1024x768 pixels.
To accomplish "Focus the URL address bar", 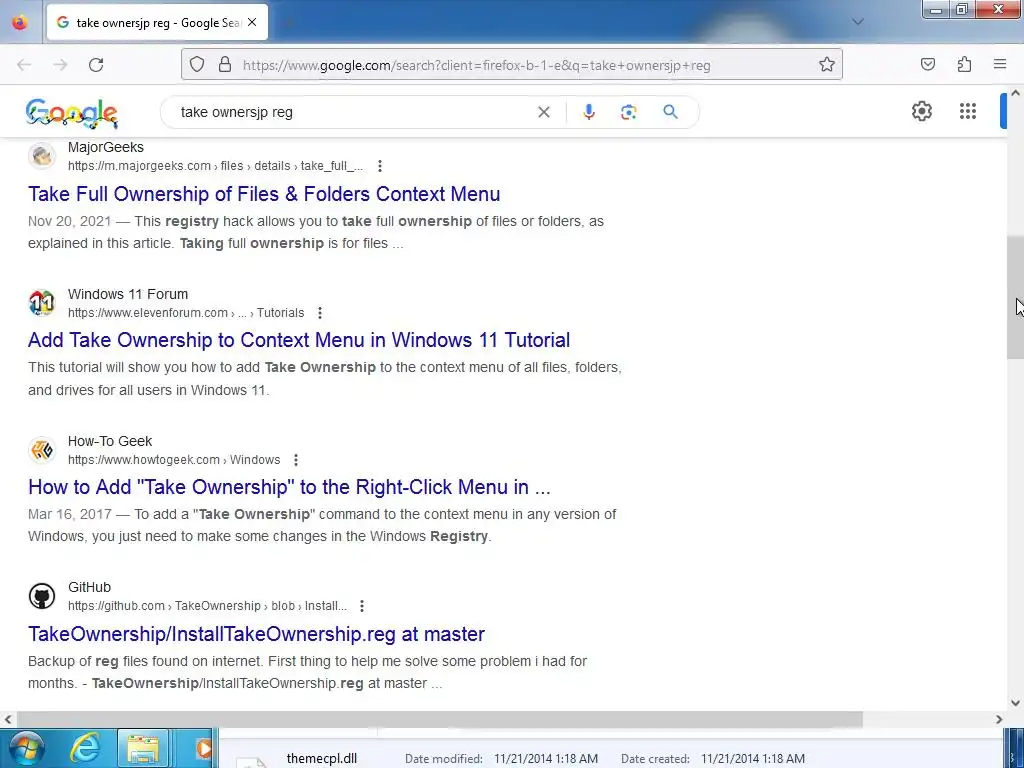I will click(x=511, y=65).
